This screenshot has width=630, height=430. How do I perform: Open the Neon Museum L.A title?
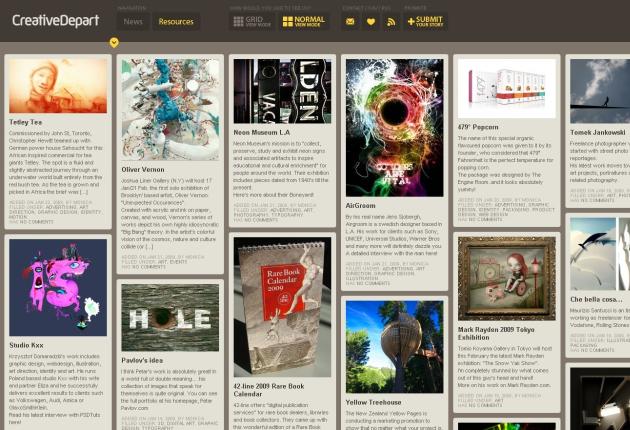262,132
